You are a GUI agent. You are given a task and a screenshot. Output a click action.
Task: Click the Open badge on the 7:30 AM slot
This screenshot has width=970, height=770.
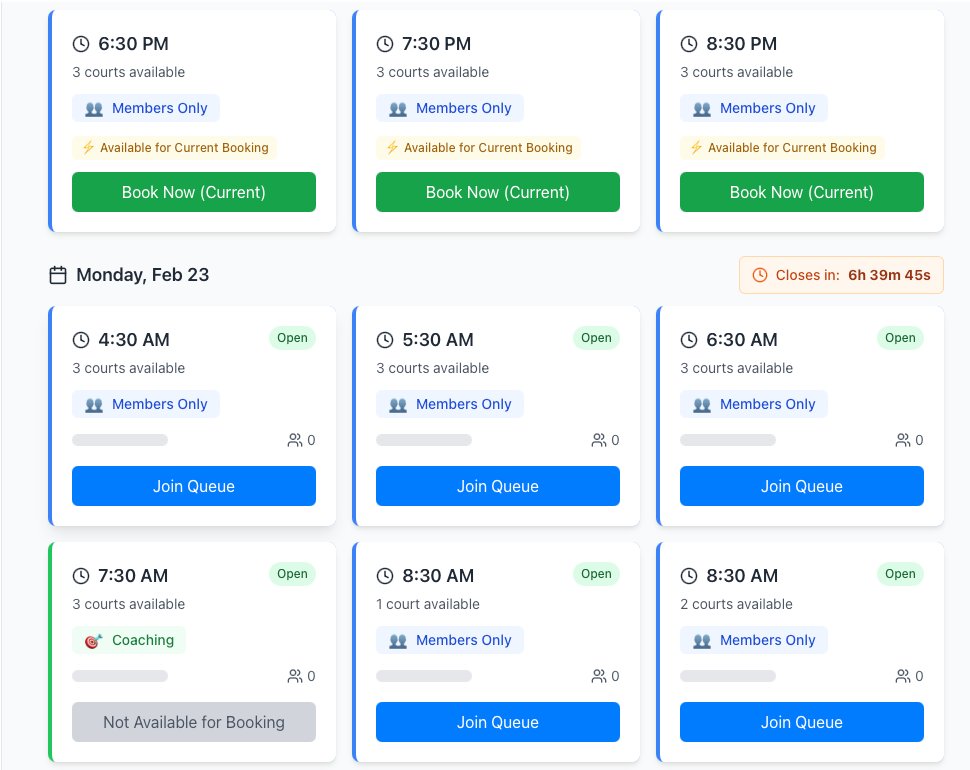tap(292, 574)
